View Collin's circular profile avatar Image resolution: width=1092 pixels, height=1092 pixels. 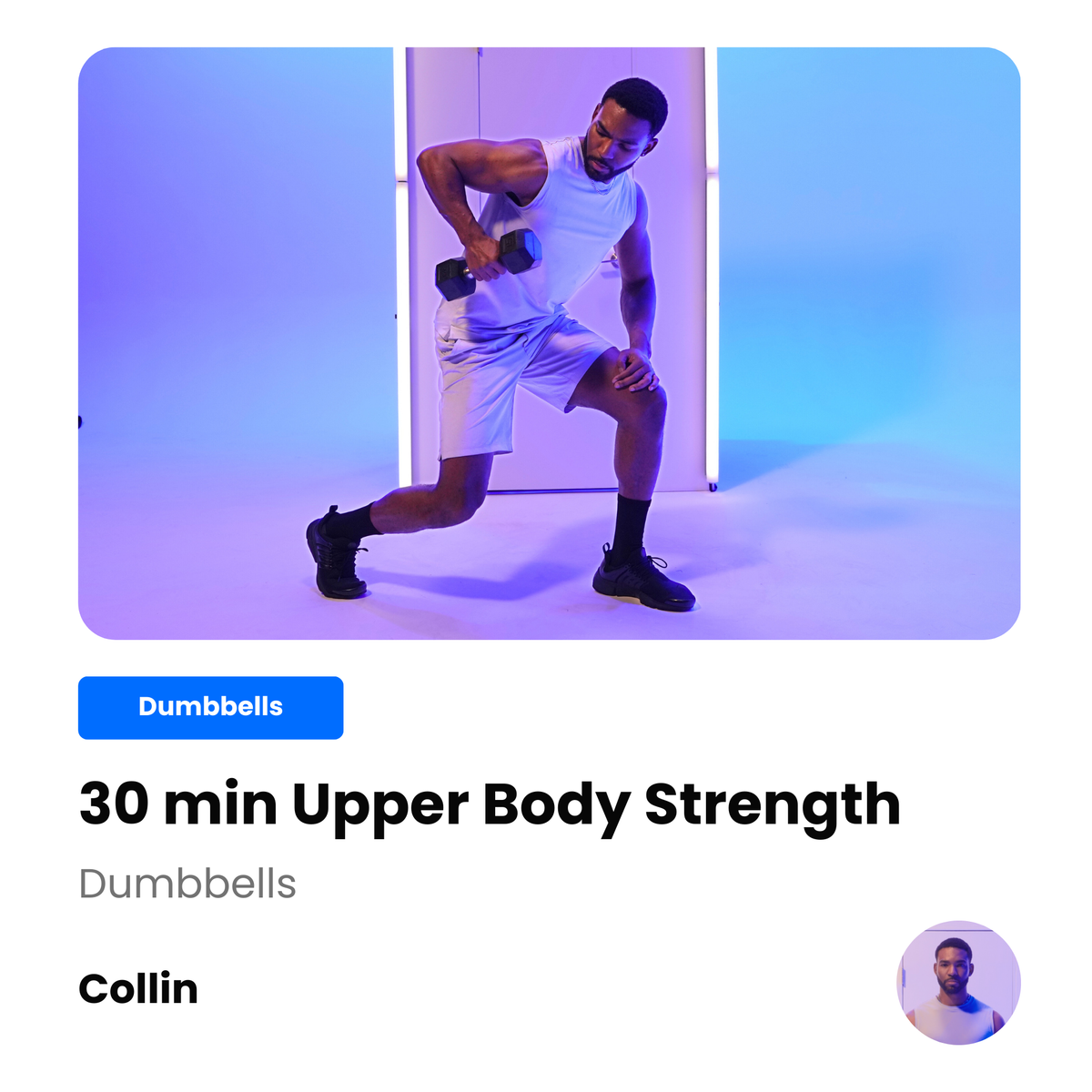[x=958, y=982]
